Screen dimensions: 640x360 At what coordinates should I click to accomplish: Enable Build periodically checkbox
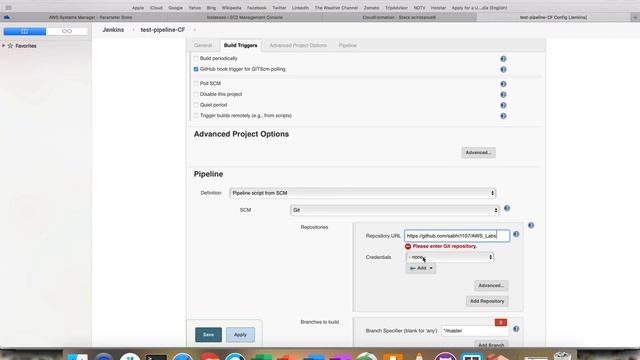click(196, 58)
